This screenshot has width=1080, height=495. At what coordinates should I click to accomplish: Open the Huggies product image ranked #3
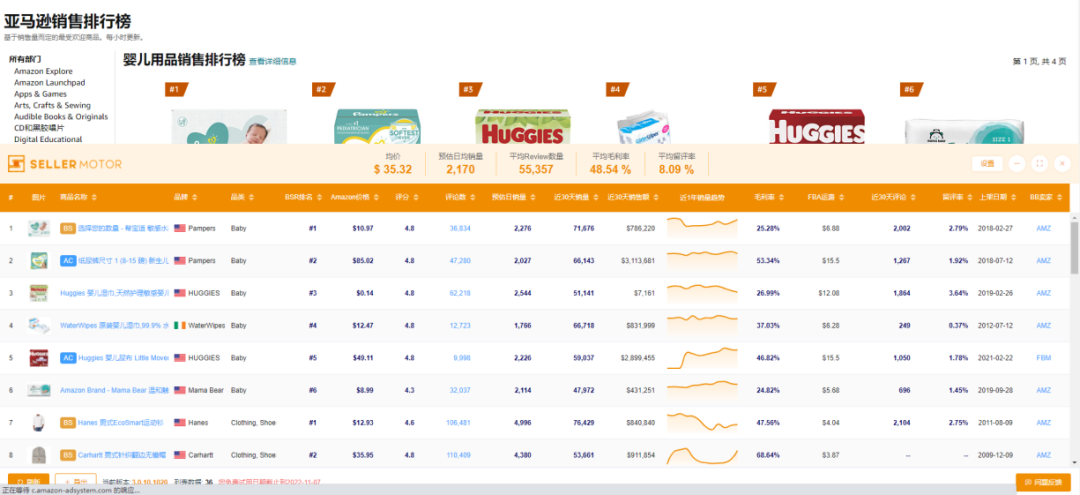click(x=523, y=126)
